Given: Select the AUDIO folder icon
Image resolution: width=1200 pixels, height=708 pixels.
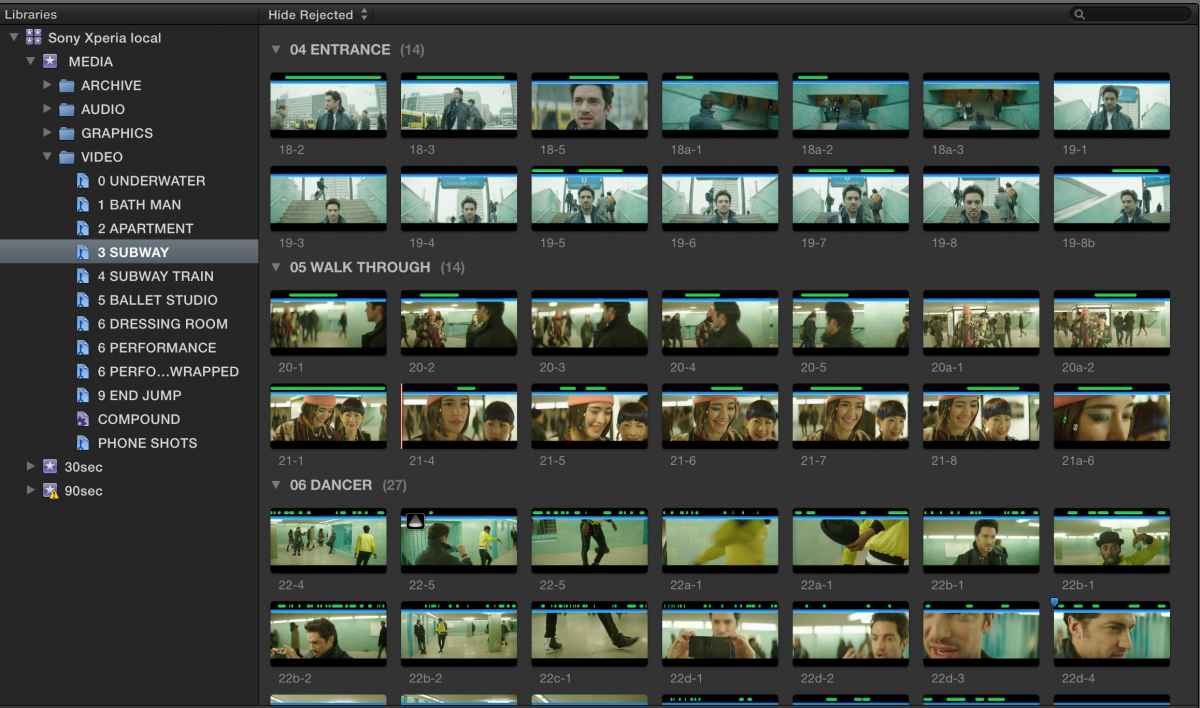Looking at the screenshot, I should [67, 110].
